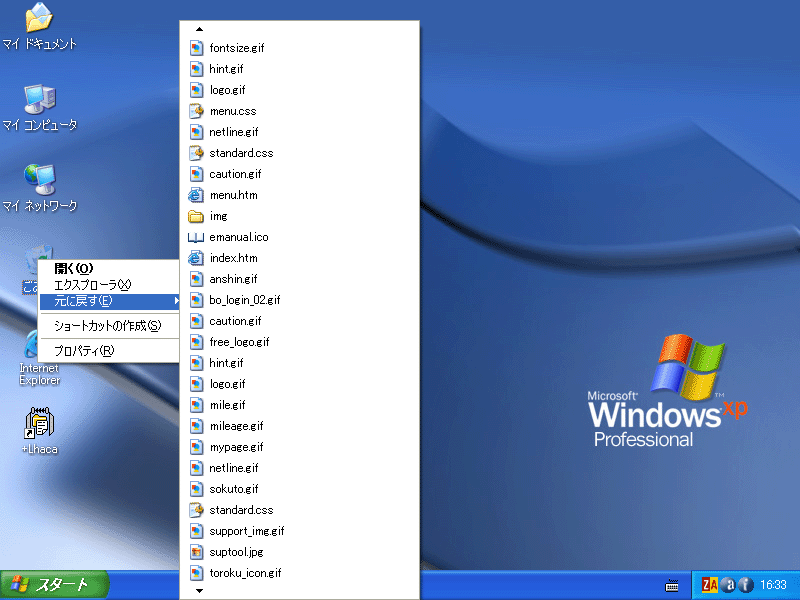This screenshot has height=600, width=800.
Task: Click the image icon beside toroku_icon.gif
Action: tap(196, 573)
